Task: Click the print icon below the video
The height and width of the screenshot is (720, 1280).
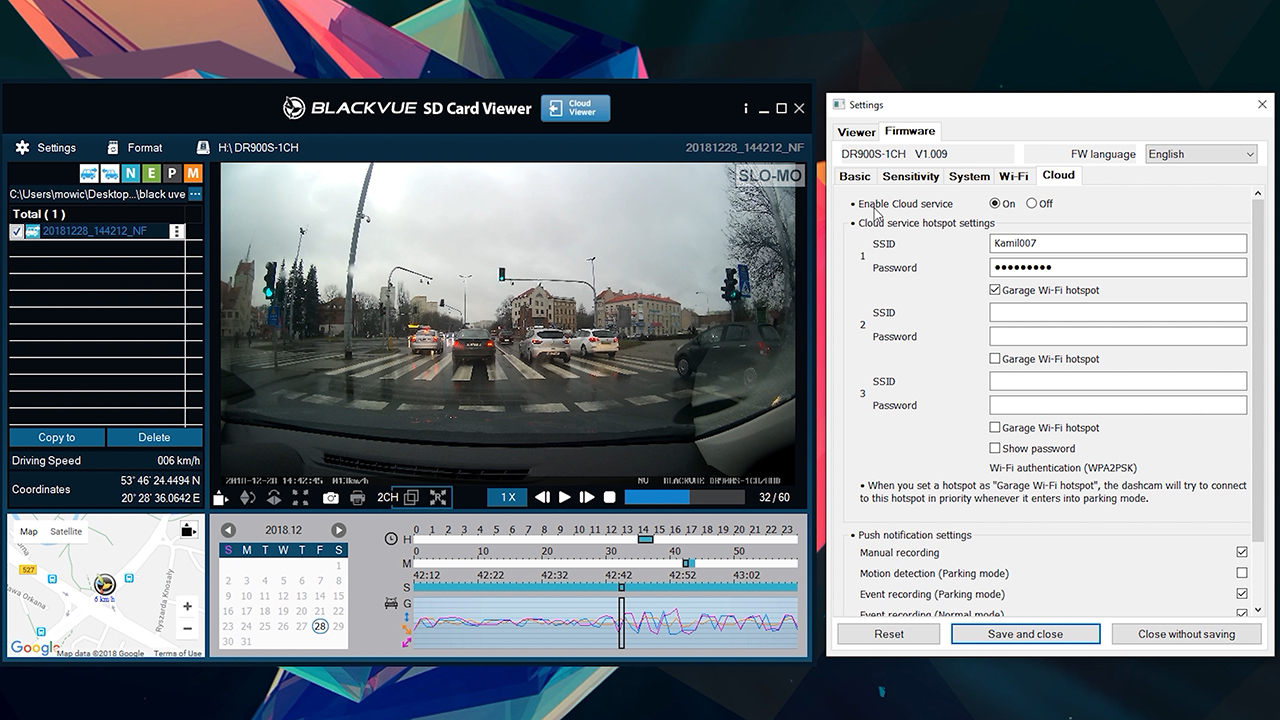Action: [357, 498]
